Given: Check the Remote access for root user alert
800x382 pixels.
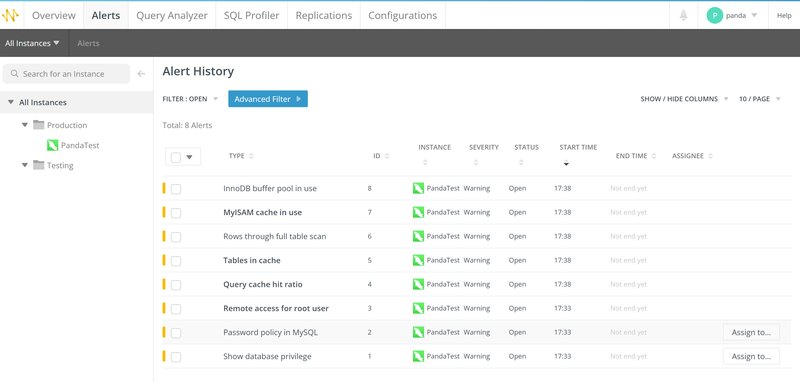Looking at the screenshot, I should pyautogui.click(x=176, y=309).
